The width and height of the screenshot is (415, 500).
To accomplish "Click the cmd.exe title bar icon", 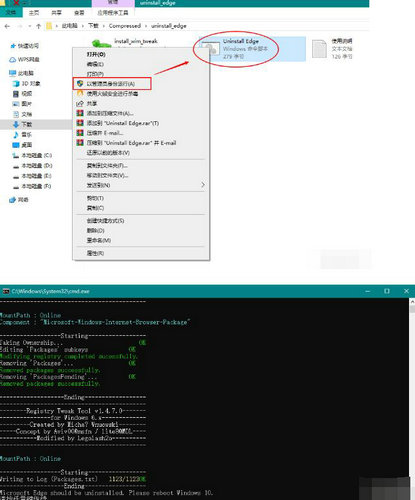I will [6, 291].
